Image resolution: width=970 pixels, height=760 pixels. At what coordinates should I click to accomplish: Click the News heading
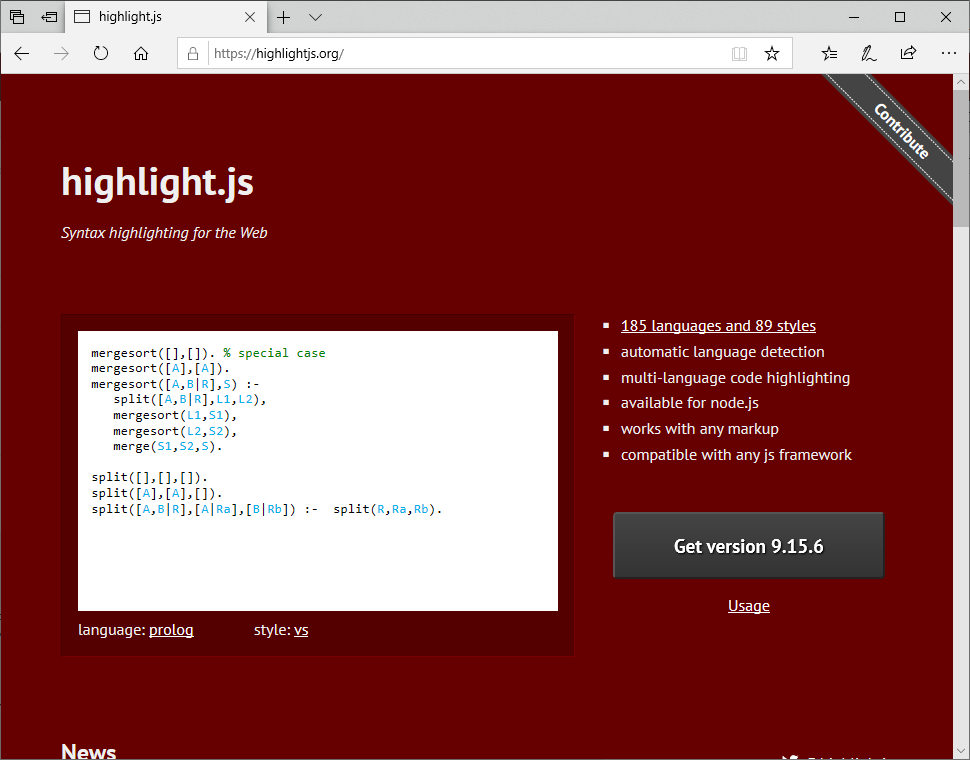coord(88,751)
